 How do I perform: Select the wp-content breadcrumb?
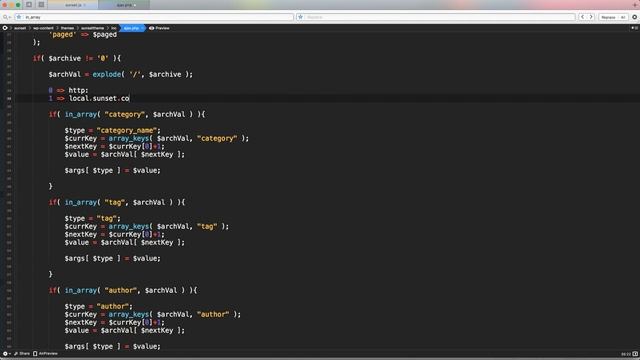coord(43,28)
